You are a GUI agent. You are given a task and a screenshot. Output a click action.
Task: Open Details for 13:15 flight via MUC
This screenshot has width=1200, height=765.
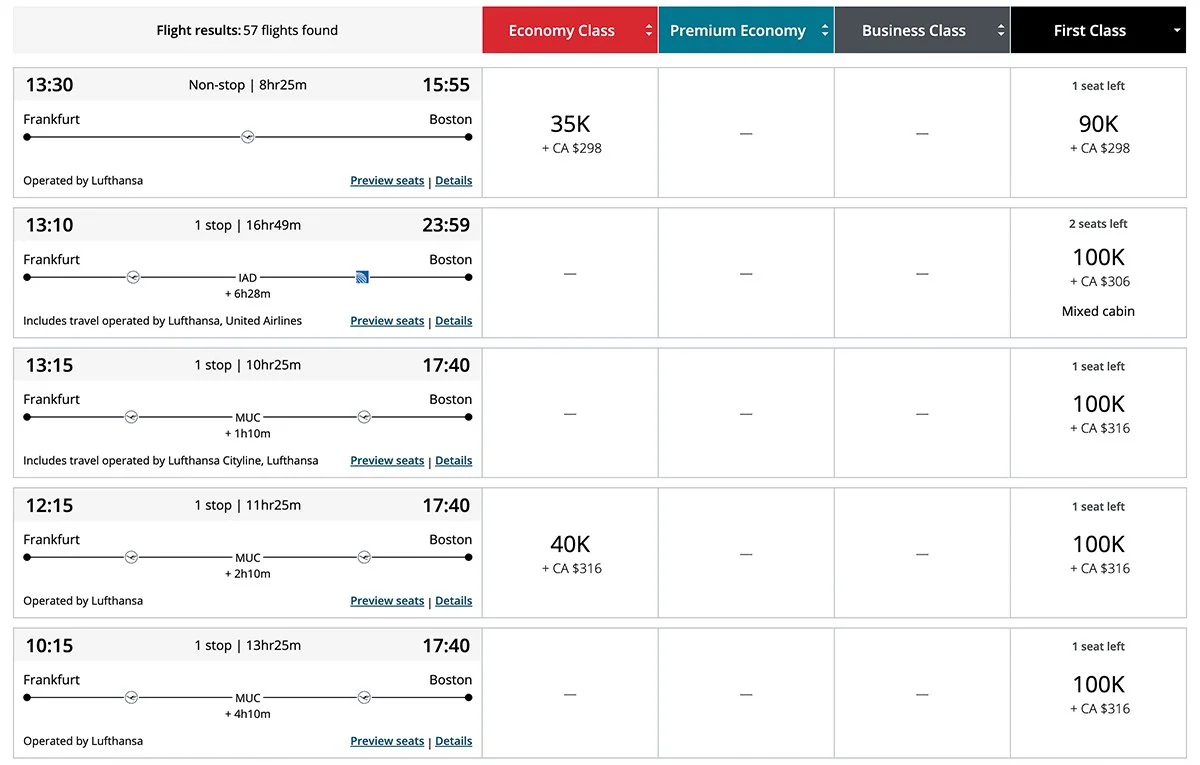coord(454,461)
